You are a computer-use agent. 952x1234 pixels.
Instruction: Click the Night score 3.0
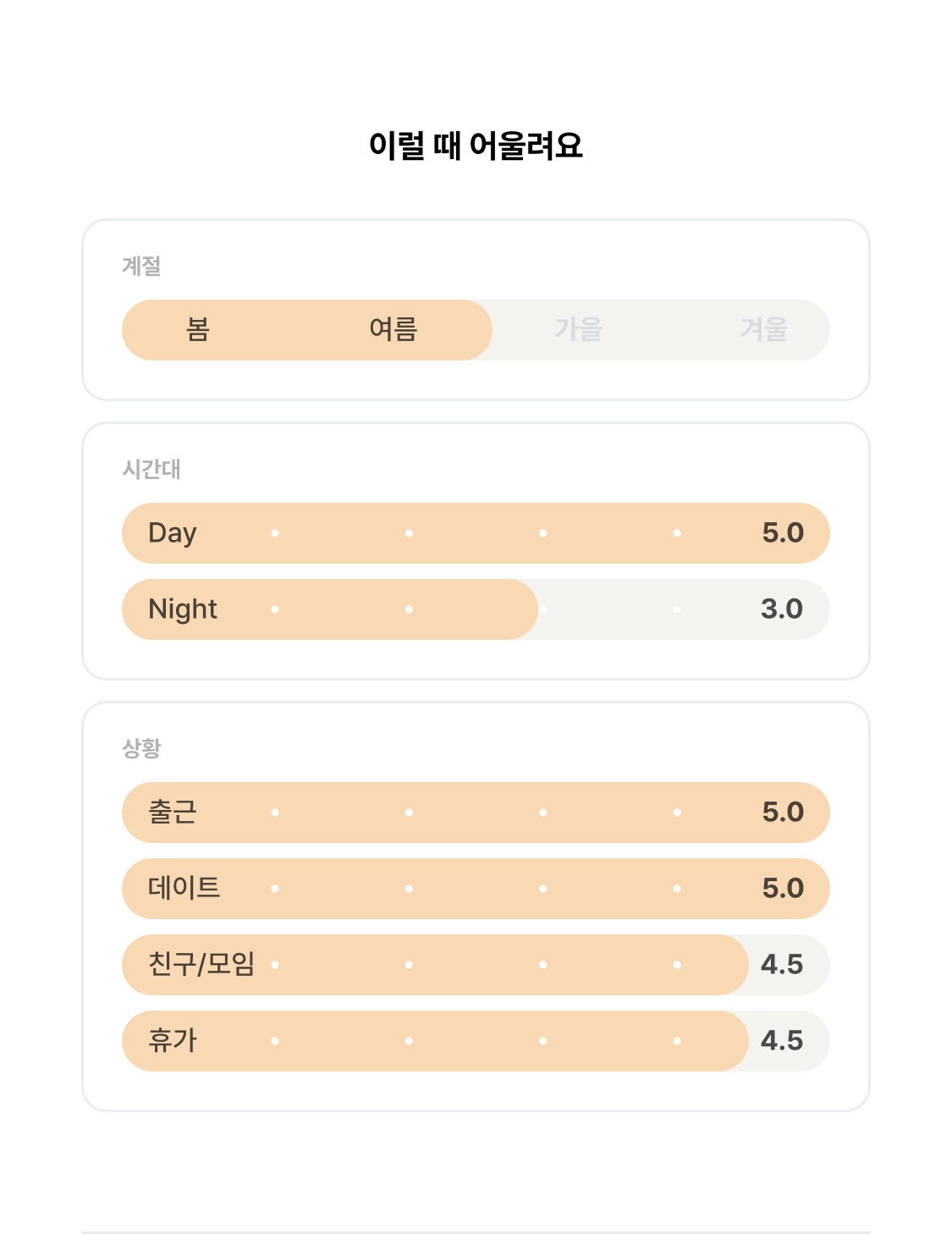782,609
